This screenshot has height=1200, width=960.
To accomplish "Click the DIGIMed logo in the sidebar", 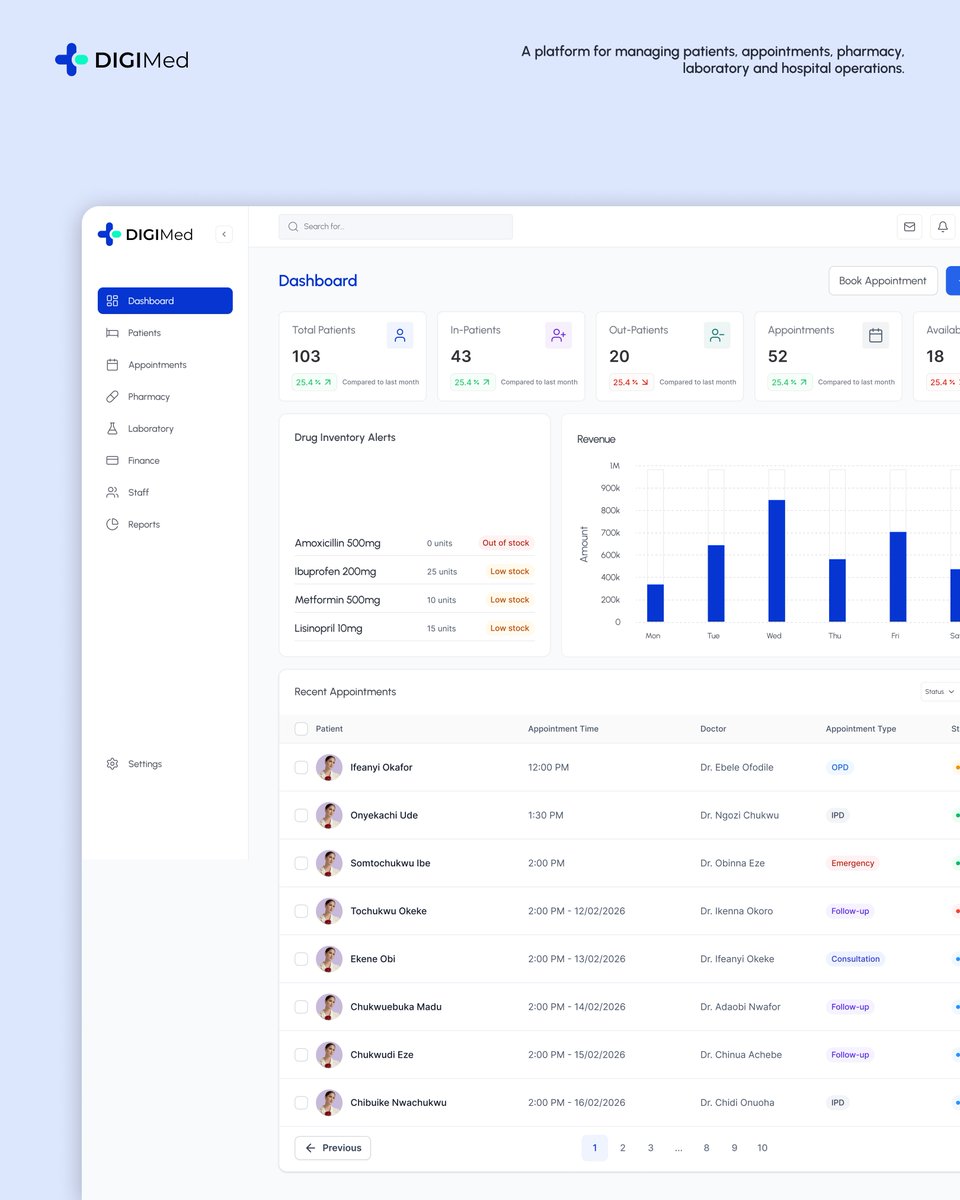I will click(x=145, y=234).
